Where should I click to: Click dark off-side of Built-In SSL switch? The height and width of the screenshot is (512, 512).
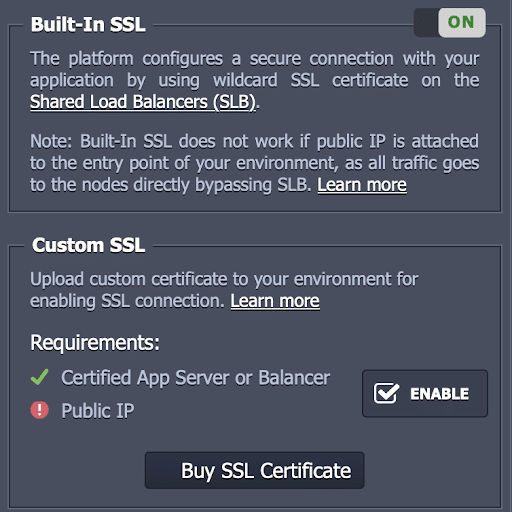(426, 23)
